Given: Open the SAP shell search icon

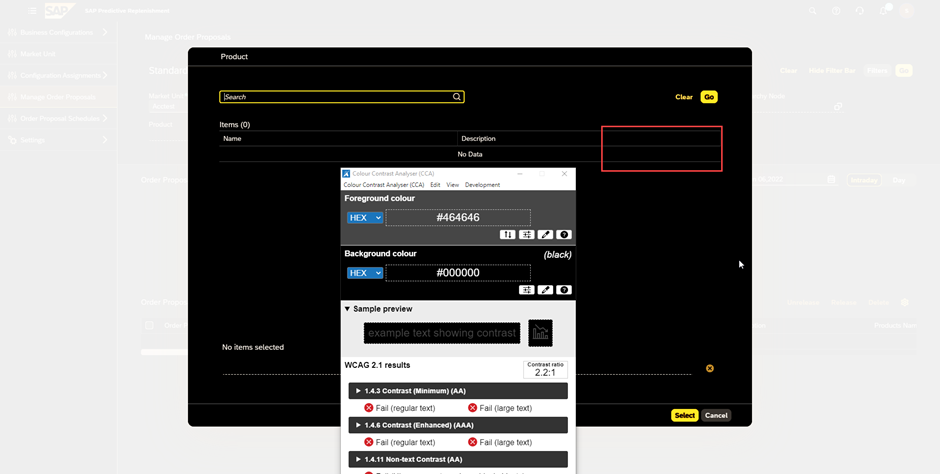Looking at the screenshot, I should [x=812, y=11].
